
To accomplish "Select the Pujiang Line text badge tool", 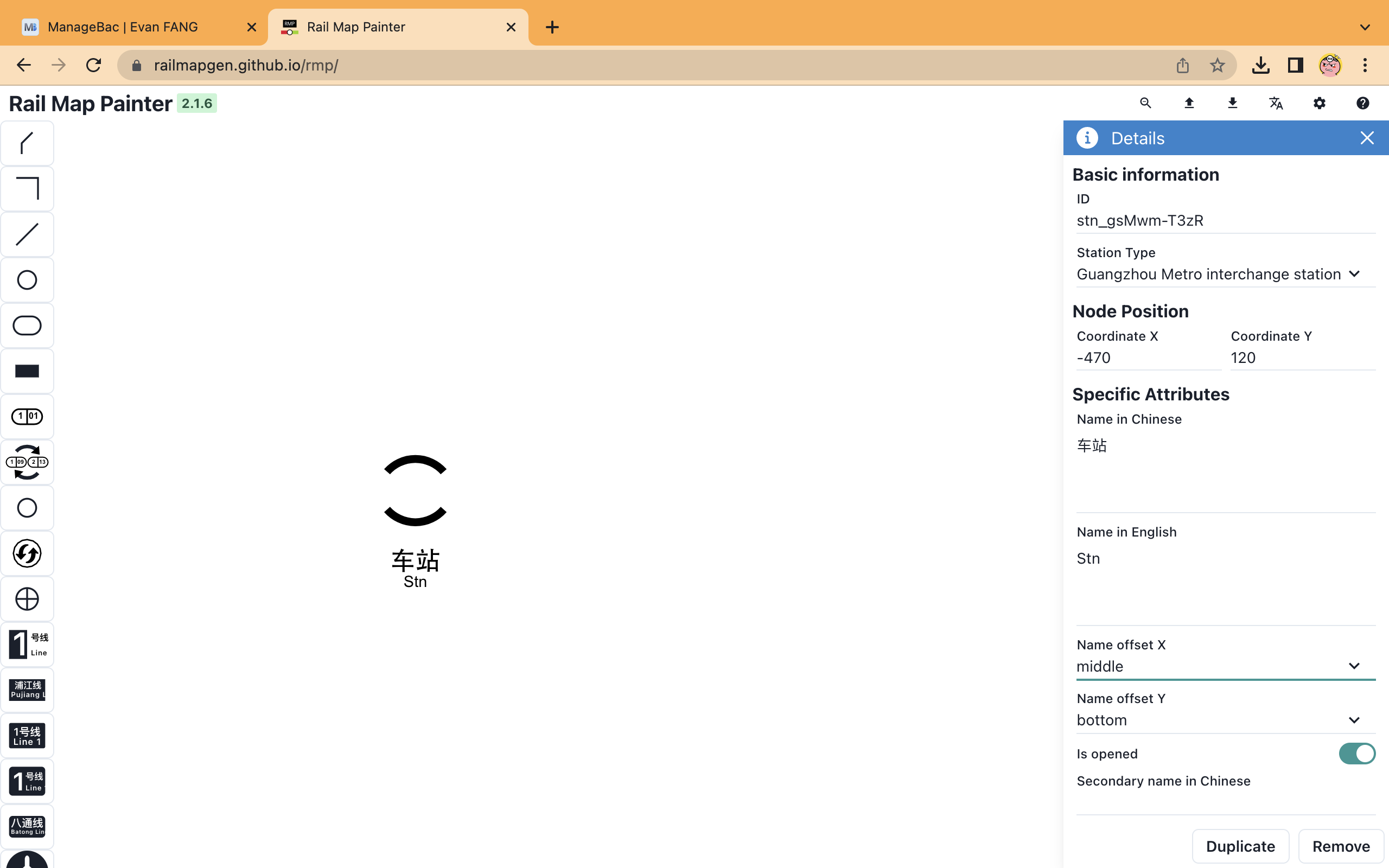I will point(27,690).
